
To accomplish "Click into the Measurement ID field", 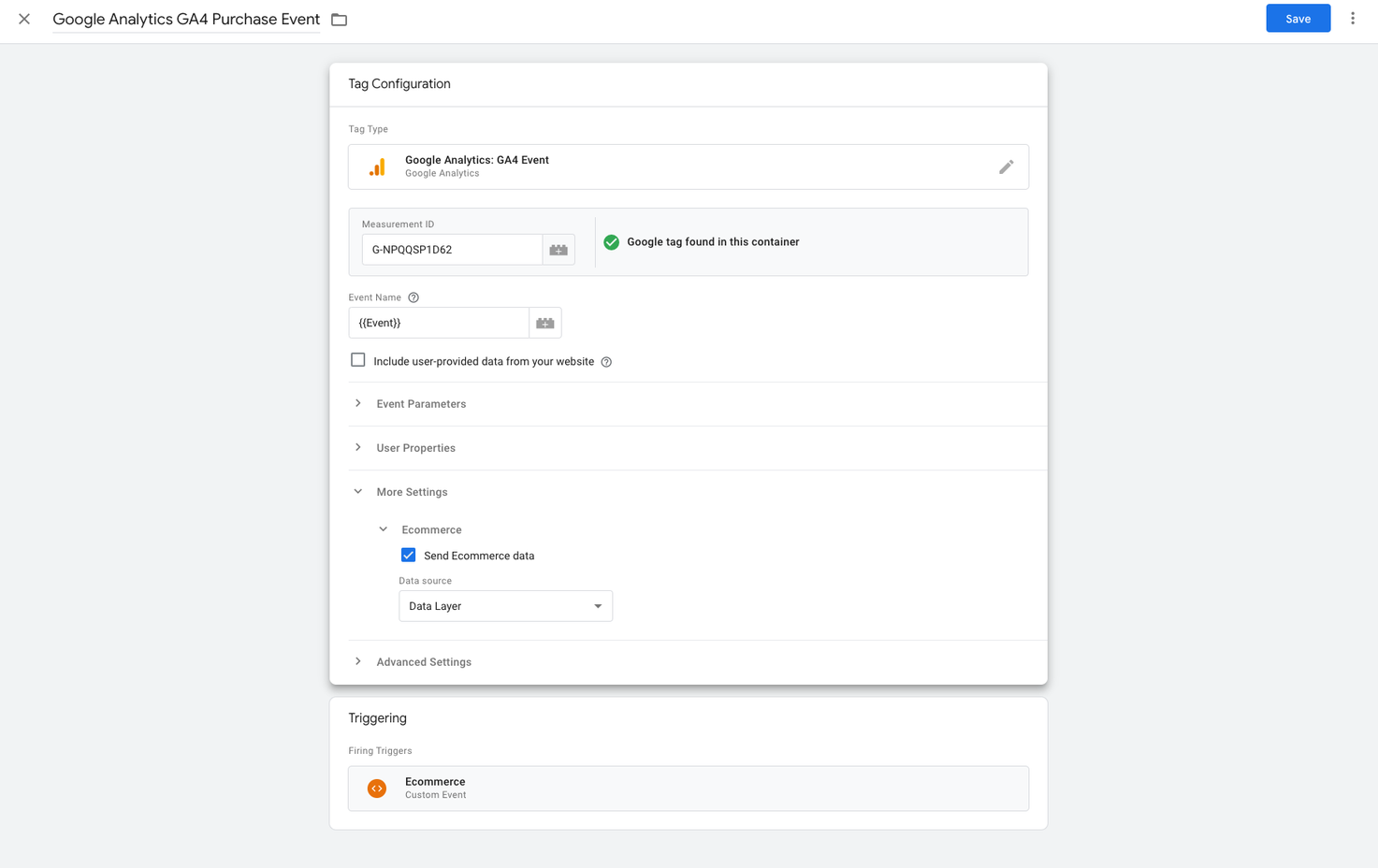I will click(452, 250).
